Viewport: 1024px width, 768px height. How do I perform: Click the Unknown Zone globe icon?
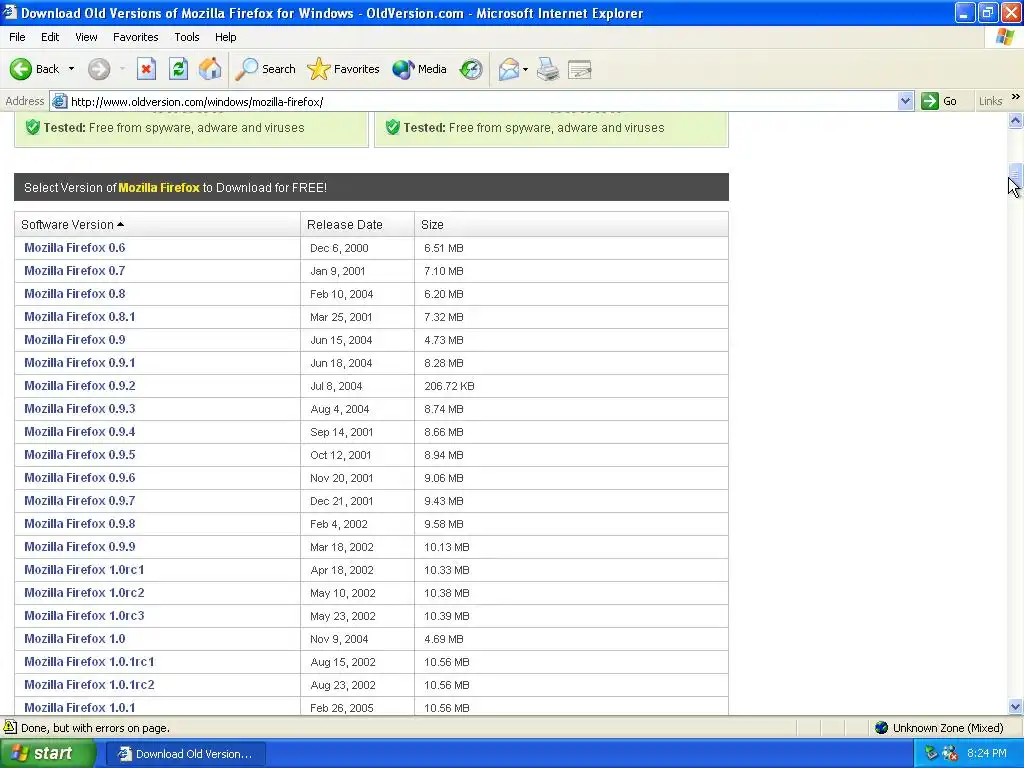pos(882,728)
